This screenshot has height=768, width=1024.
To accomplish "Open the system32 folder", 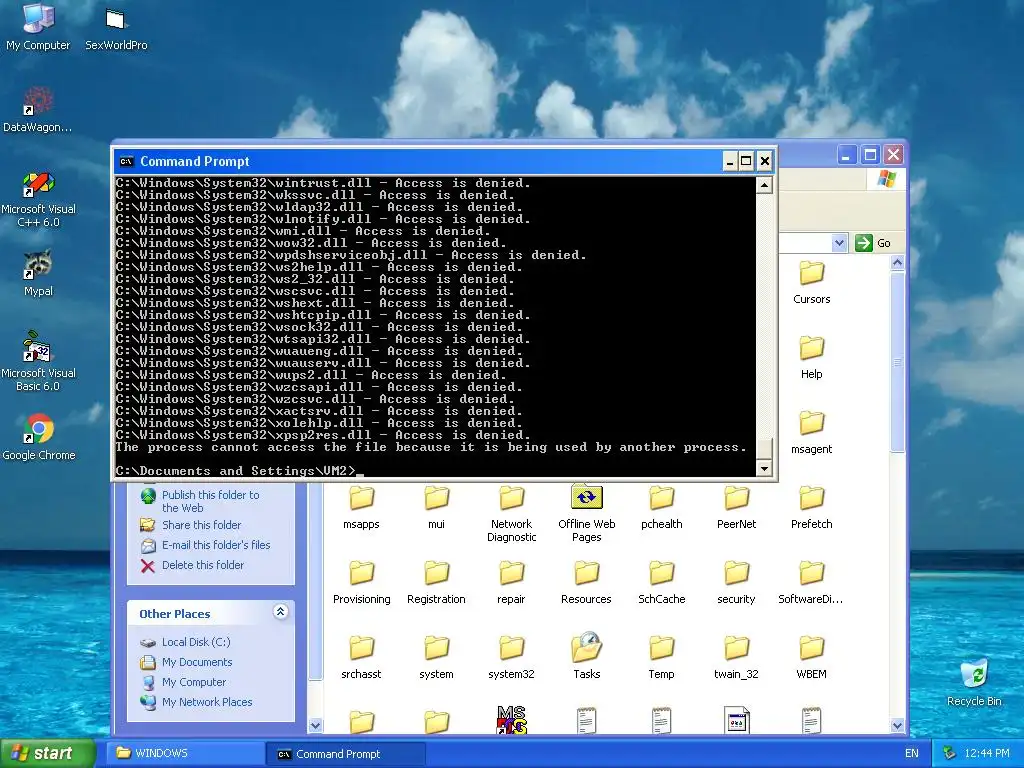I will pyautogui.click(x=511, y=658).
